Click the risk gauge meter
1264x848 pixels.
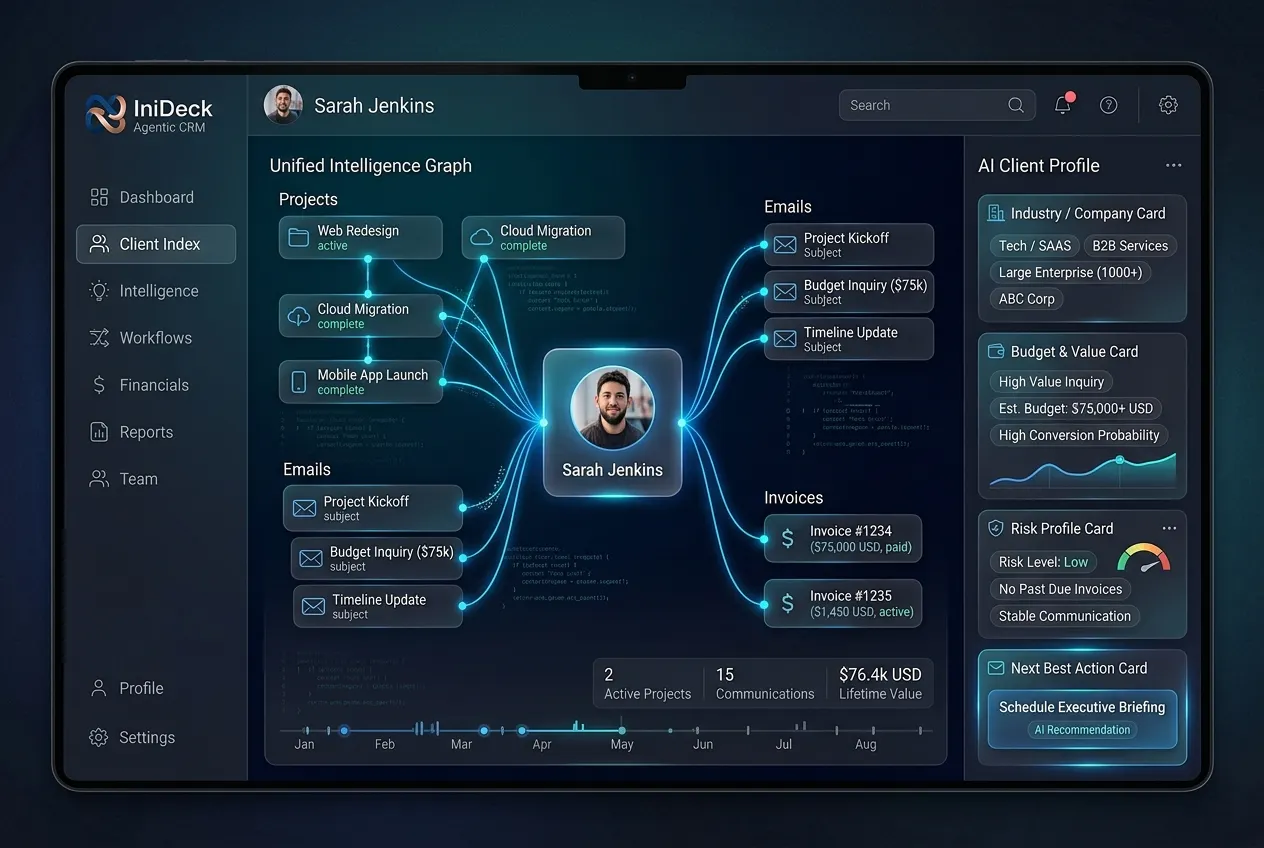coord(1144,558)
